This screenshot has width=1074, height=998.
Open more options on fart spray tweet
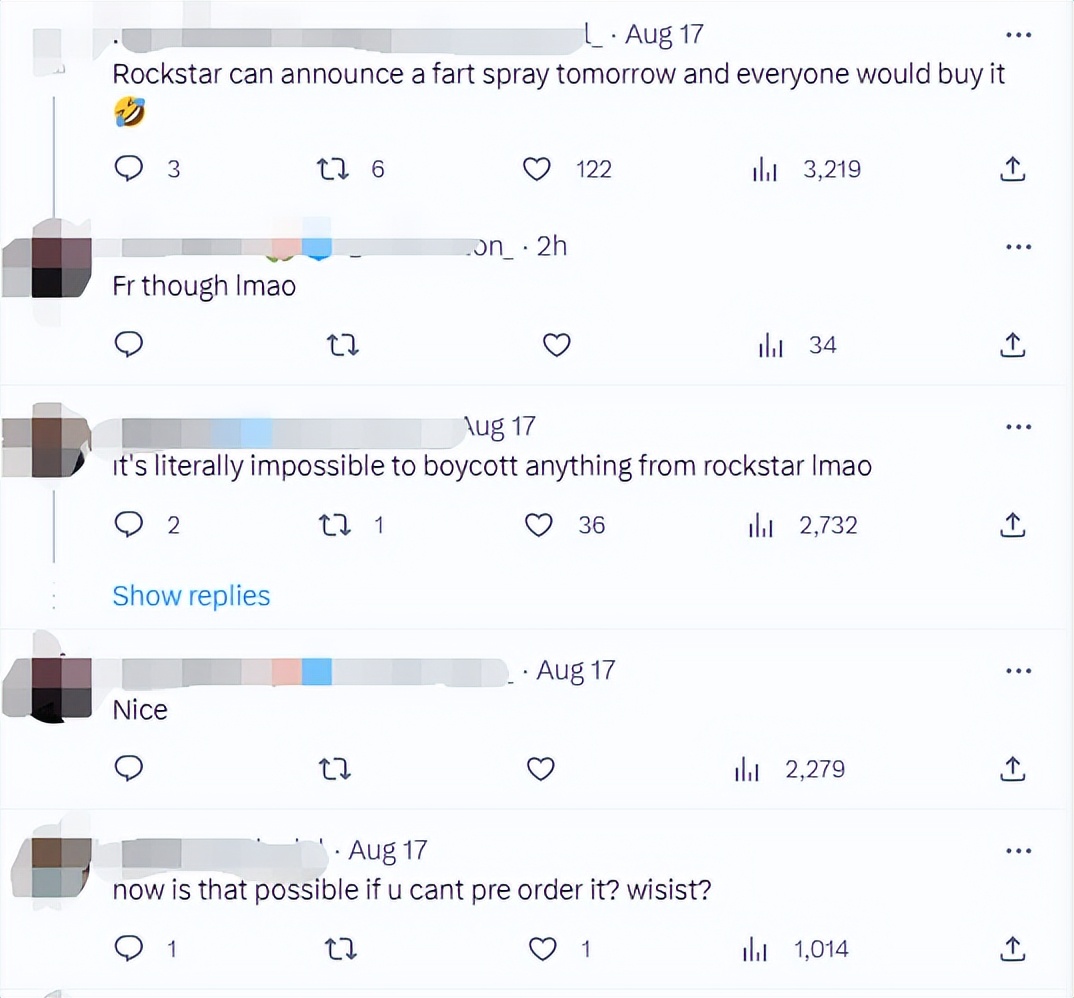[x=1018, y=36]
